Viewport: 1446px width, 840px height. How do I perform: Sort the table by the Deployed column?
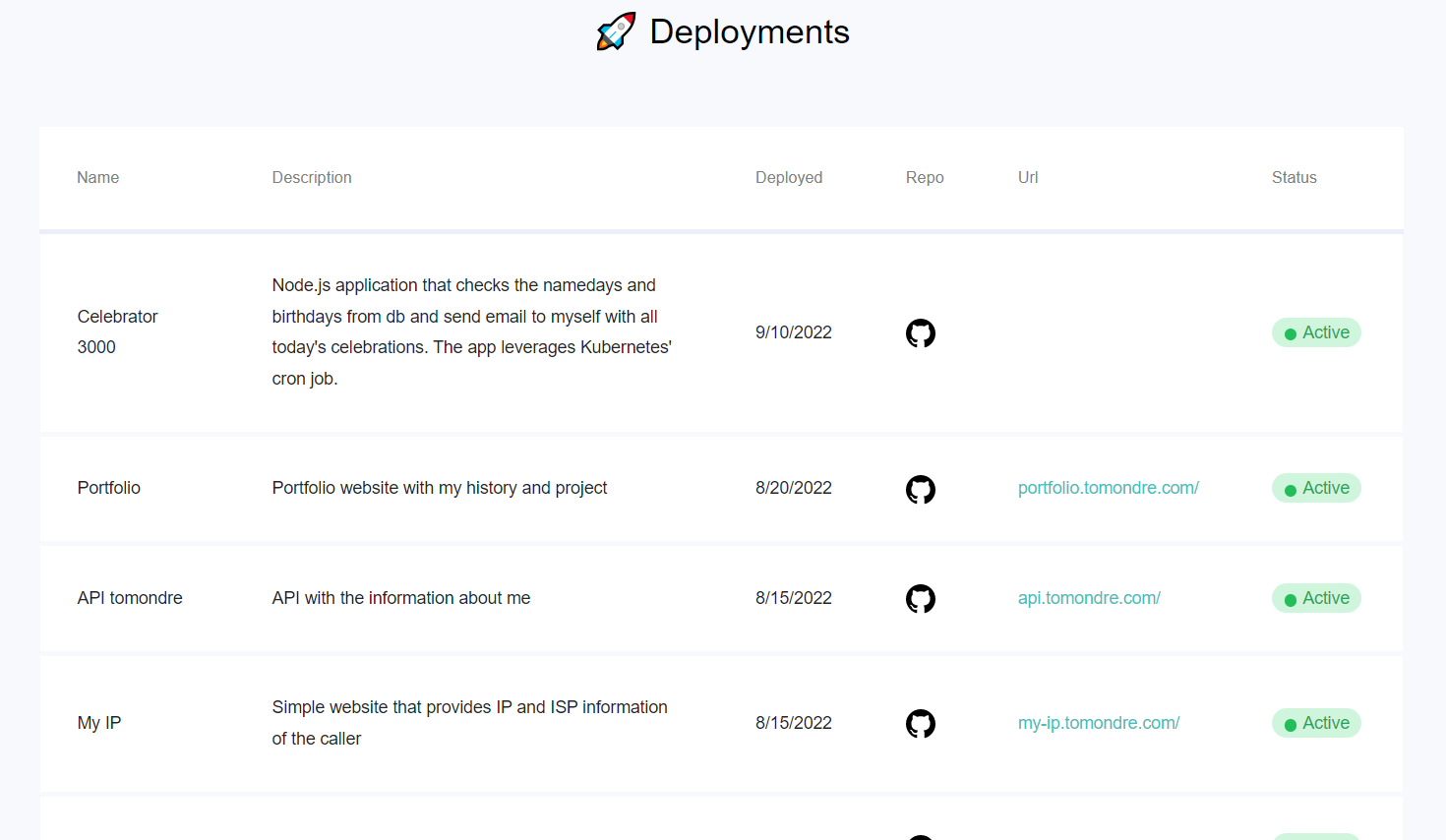pyautogui.click(x=789, y=177)
